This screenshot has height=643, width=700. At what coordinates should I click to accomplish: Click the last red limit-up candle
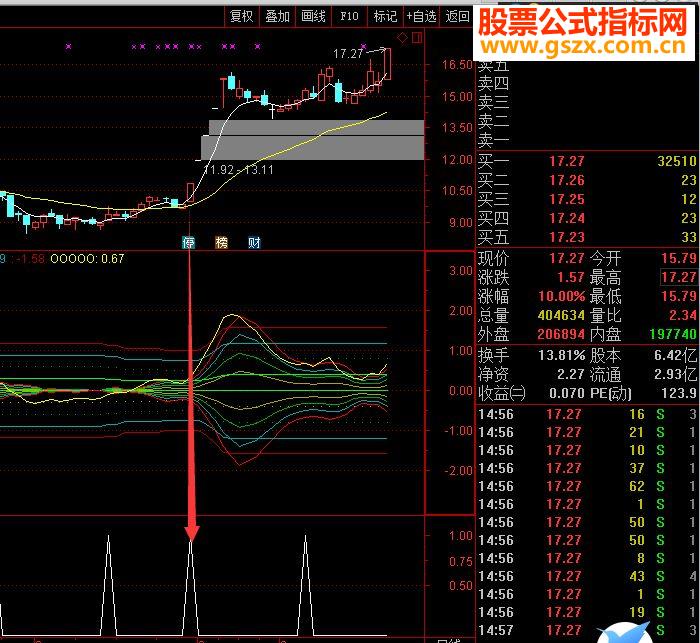pos(388,64)
